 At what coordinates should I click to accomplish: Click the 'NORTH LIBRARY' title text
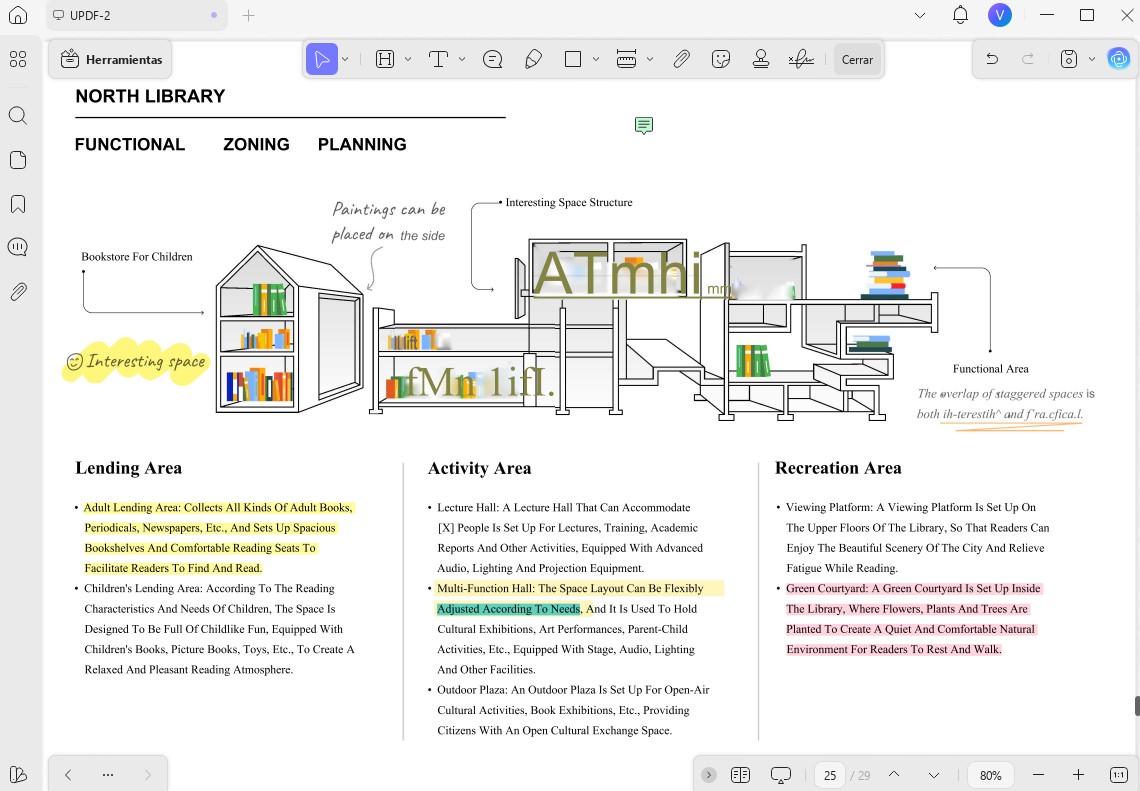pyautogui.click(x=150, y=96)
